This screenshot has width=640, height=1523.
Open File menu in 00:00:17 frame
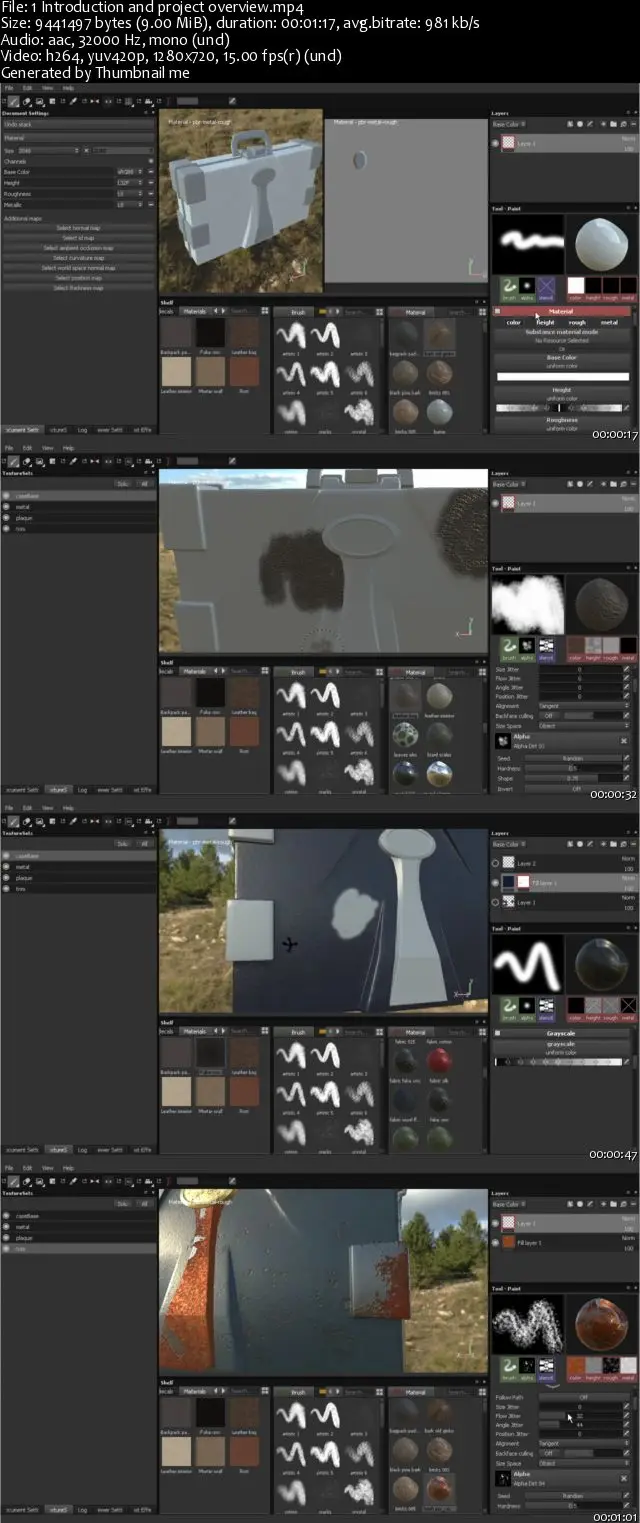coord(9,88)
